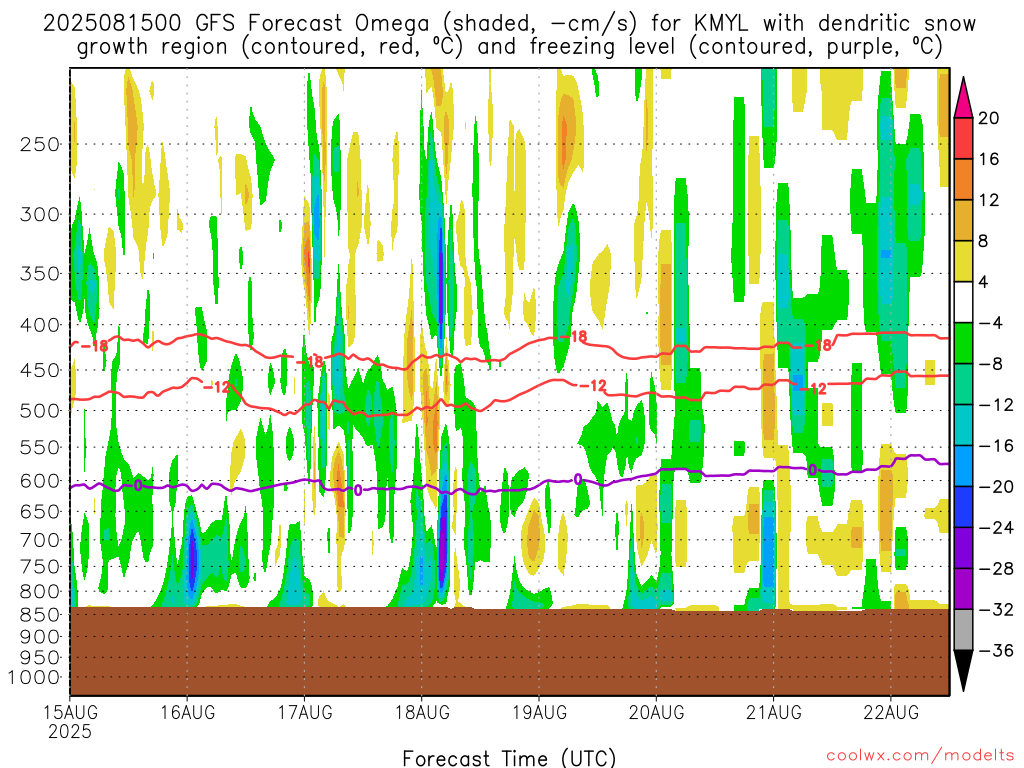Click the light blue -16 to -20 colorbar segment
Image resolution: width=1024 pixels, height=768 pixels.
click(x=963, y=466)
